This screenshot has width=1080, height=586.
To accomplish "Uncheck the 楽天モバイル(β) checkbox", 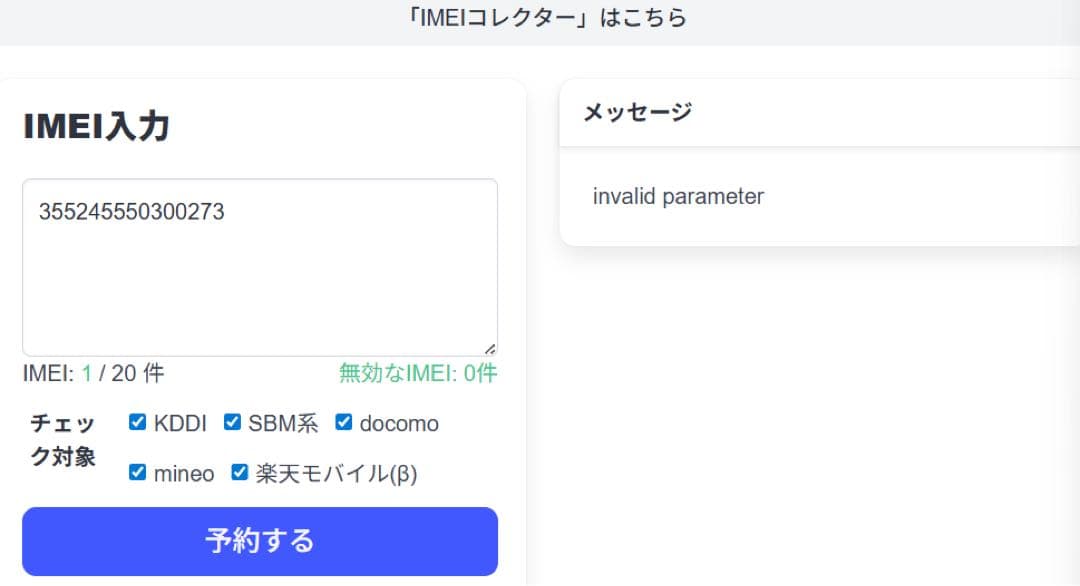I will [237, 472].
